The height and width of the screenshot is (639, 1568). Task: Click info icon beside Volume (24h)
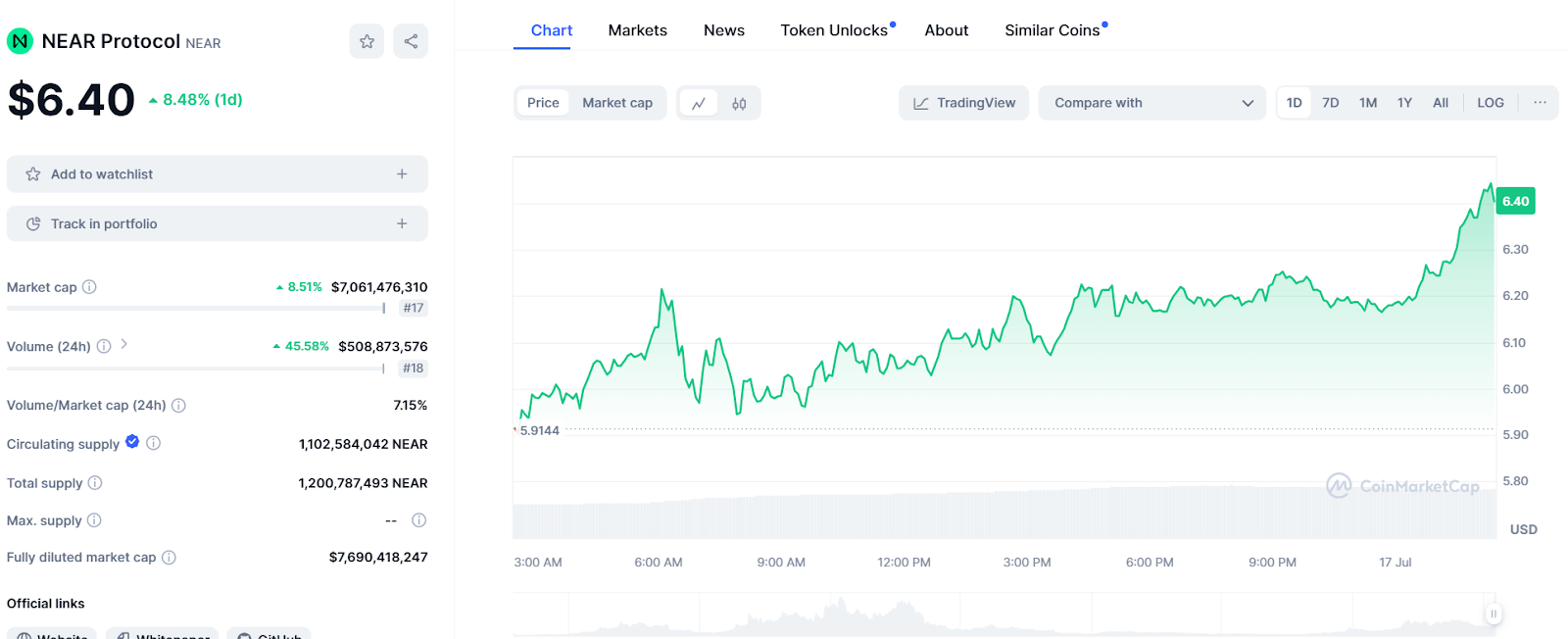[104, 346]
